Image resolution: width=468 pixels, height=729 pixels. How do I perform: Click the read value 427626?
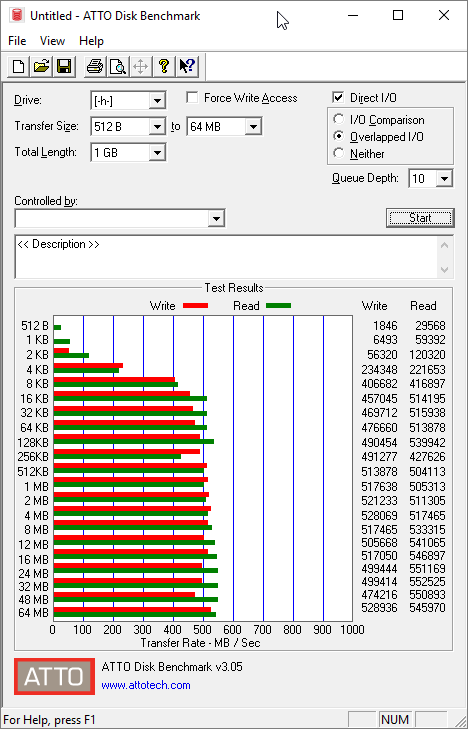tap(427, 457)
